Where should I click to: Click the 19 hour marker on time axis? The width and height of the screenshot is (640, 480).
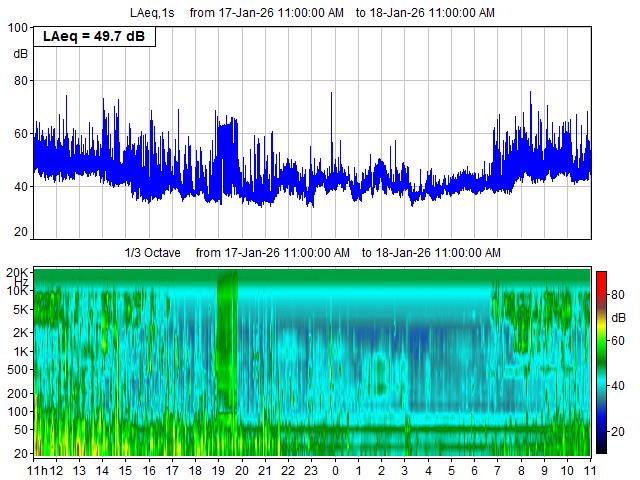pos(218,470)
